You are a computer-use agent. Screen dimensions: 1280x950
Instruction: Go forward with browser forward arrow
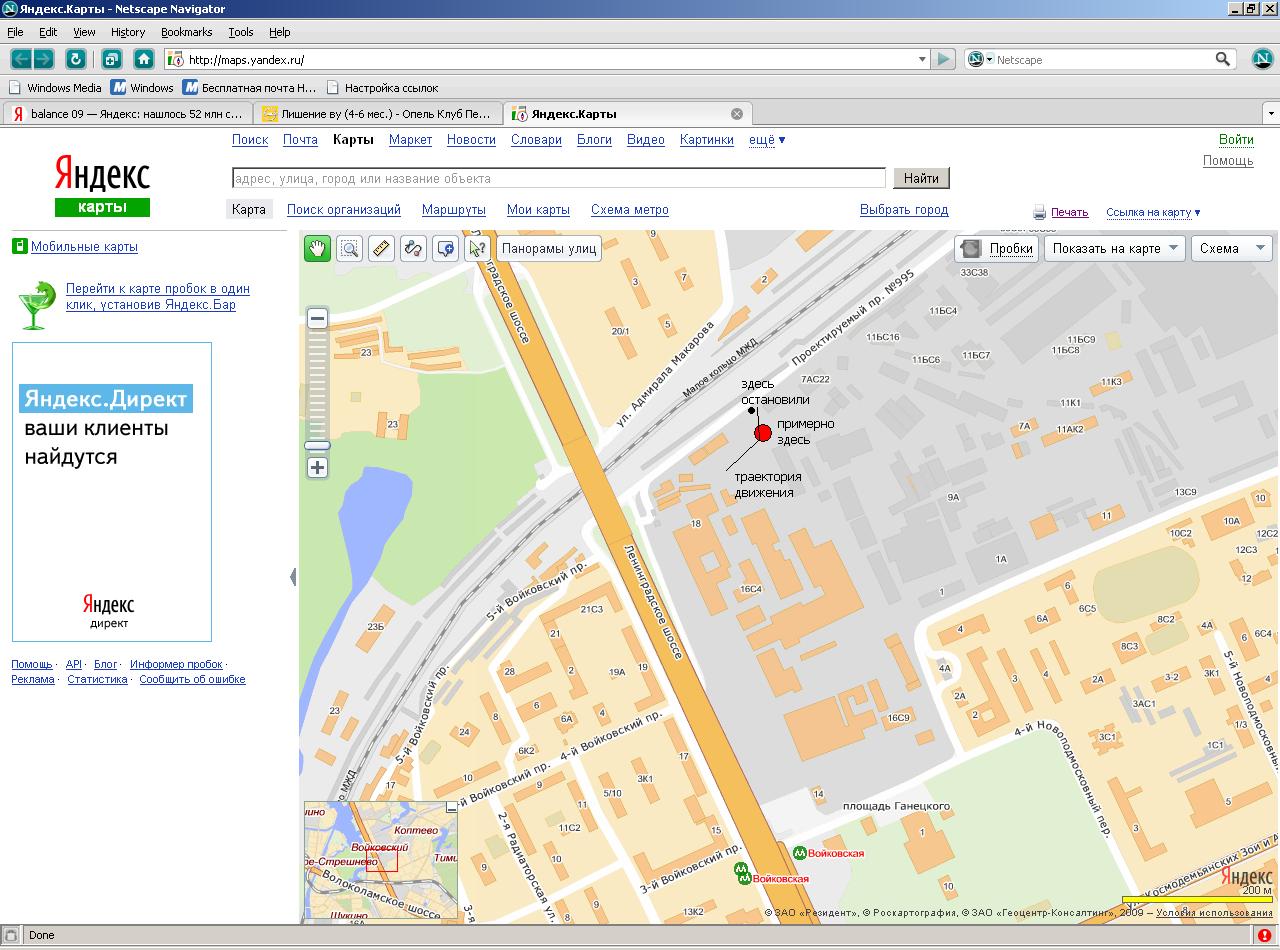(x=43, y=59)
